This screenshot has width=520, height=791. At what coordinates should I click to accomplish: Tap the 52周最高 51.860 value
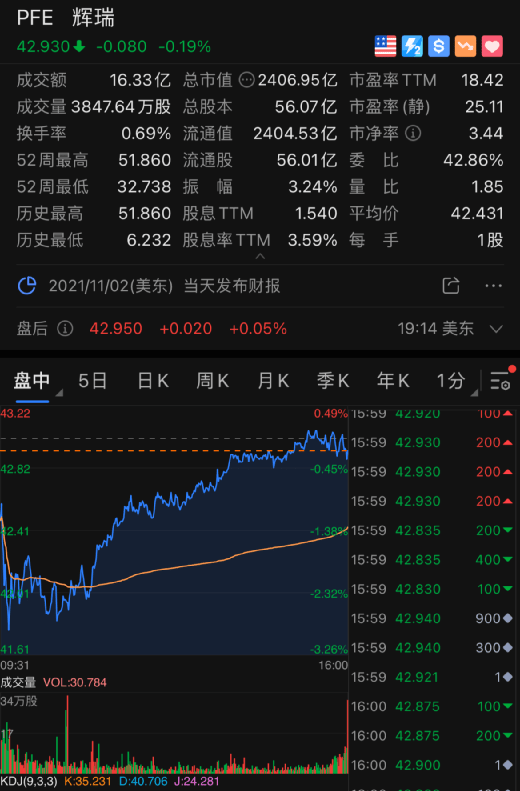click(x=145, y=160)
